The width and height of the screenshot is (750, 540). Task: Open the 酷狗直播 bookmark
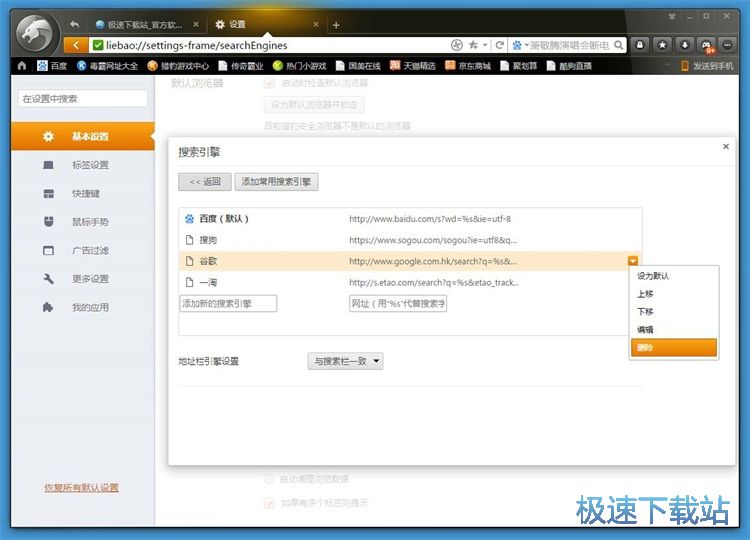click(x=569, y=66)
